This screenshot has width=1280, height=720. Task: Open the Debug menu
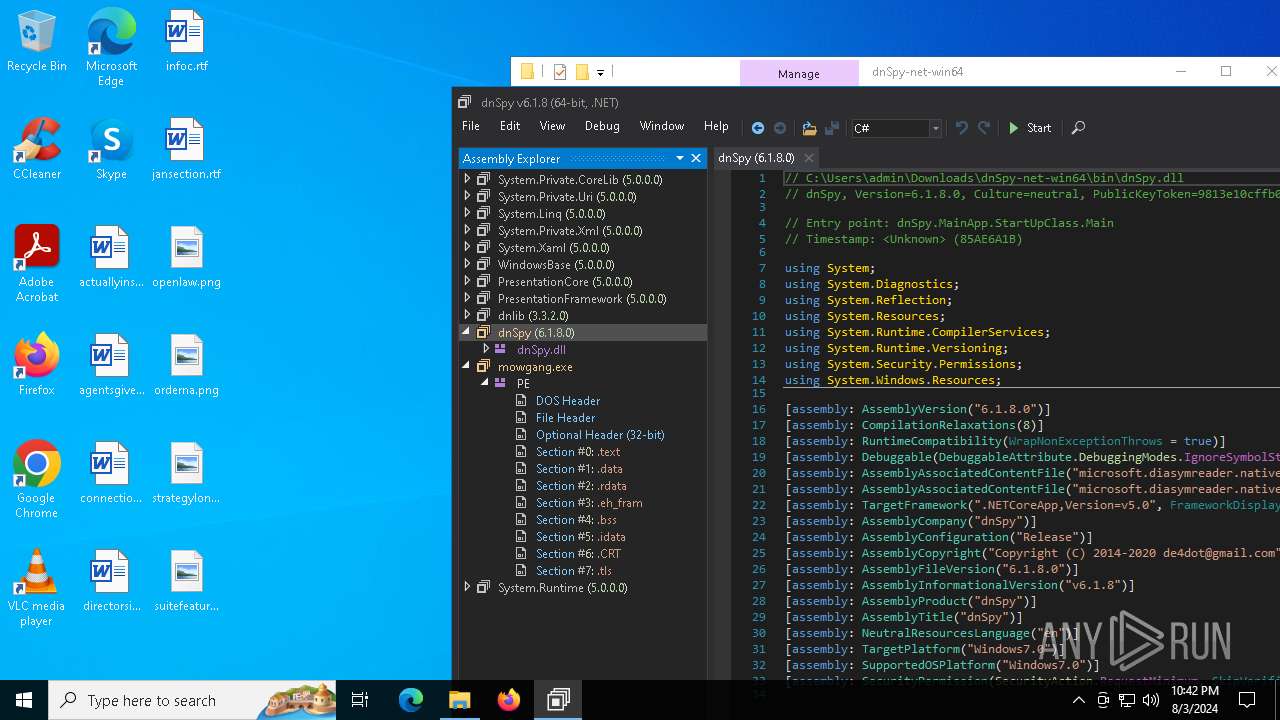[602, 126]
